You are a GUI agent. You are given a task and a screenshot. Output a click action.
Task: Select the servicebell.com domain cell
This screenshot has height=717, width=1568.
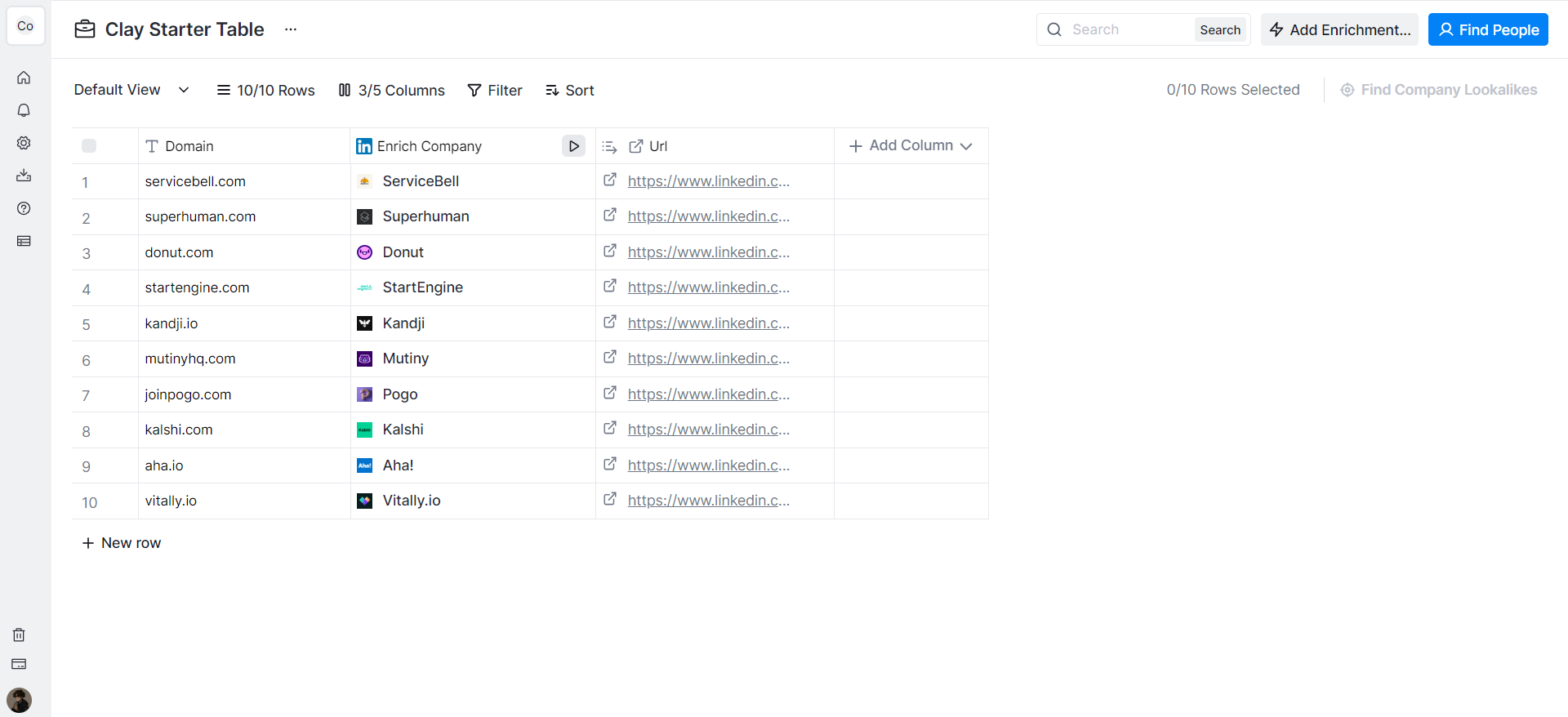pos(244,181)
